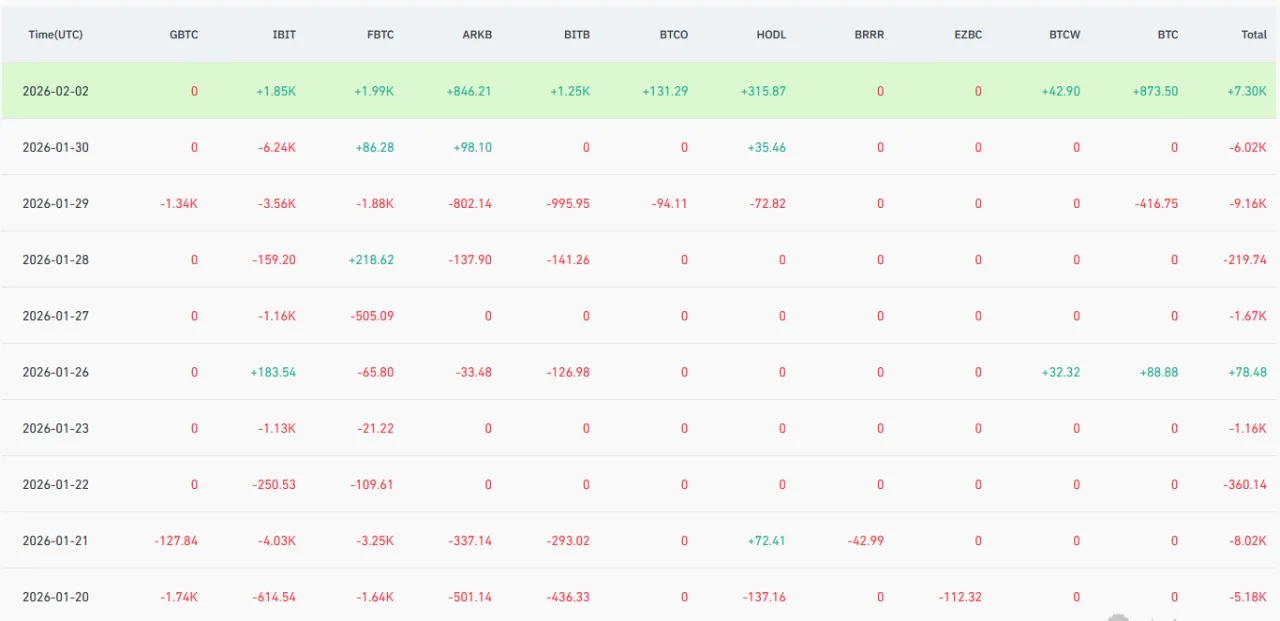Select the ARKB column header

[x=478, y=34]
